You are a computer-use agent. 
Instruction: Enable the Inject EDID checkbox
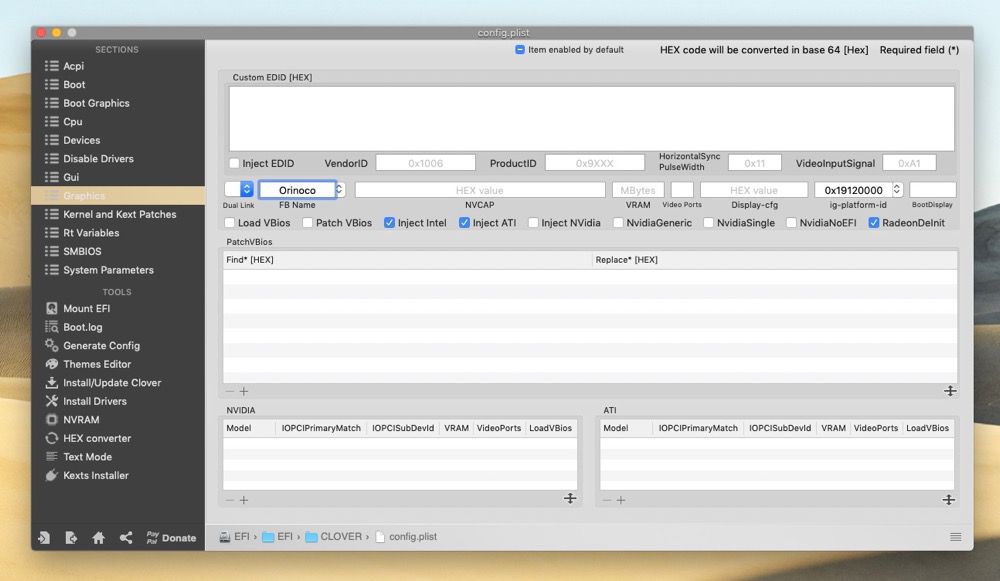coord(234,163)
